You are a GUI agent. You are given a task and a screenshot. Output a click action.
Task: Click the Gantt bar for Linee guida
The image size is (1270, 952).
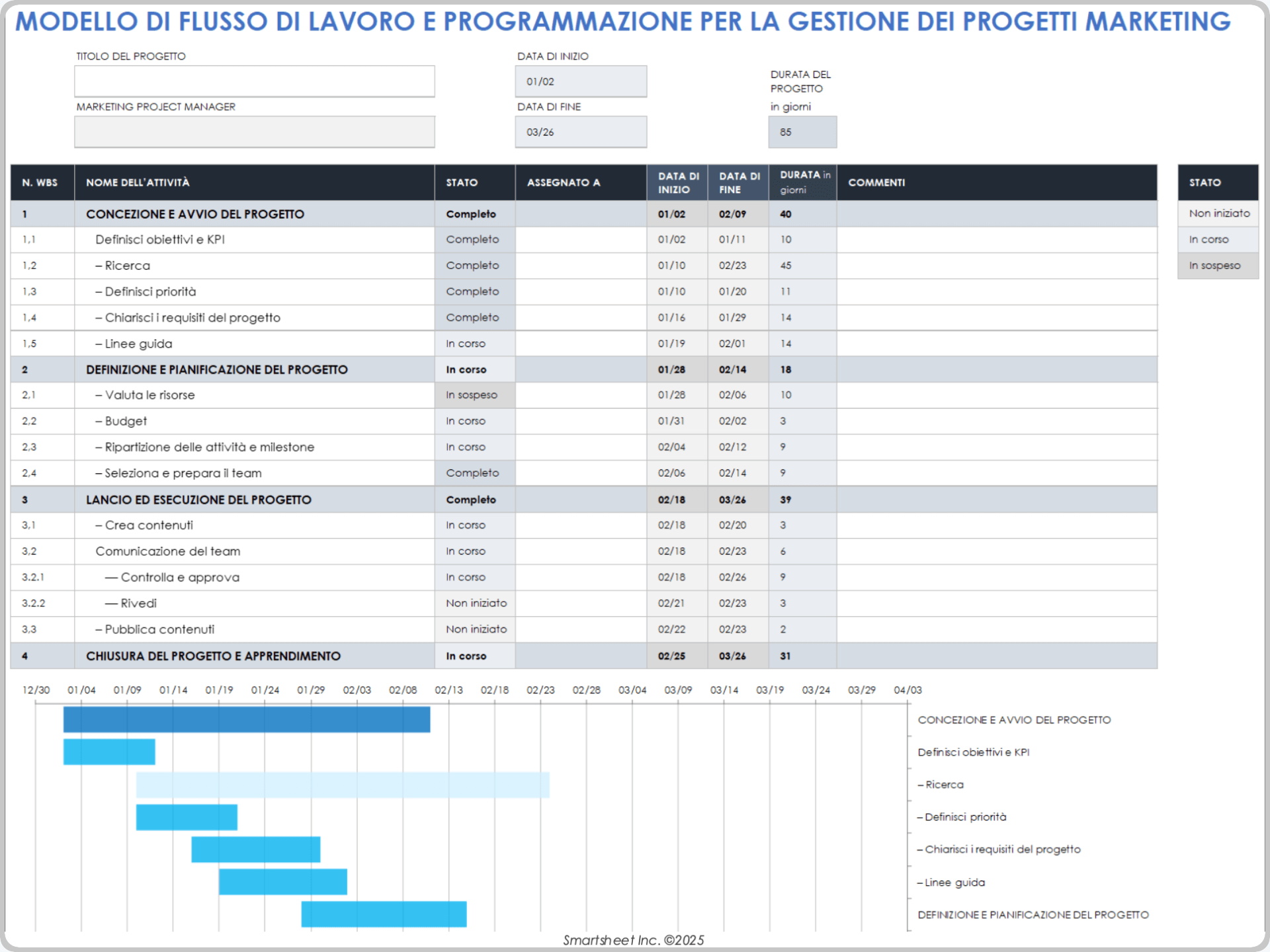(283, 882)
